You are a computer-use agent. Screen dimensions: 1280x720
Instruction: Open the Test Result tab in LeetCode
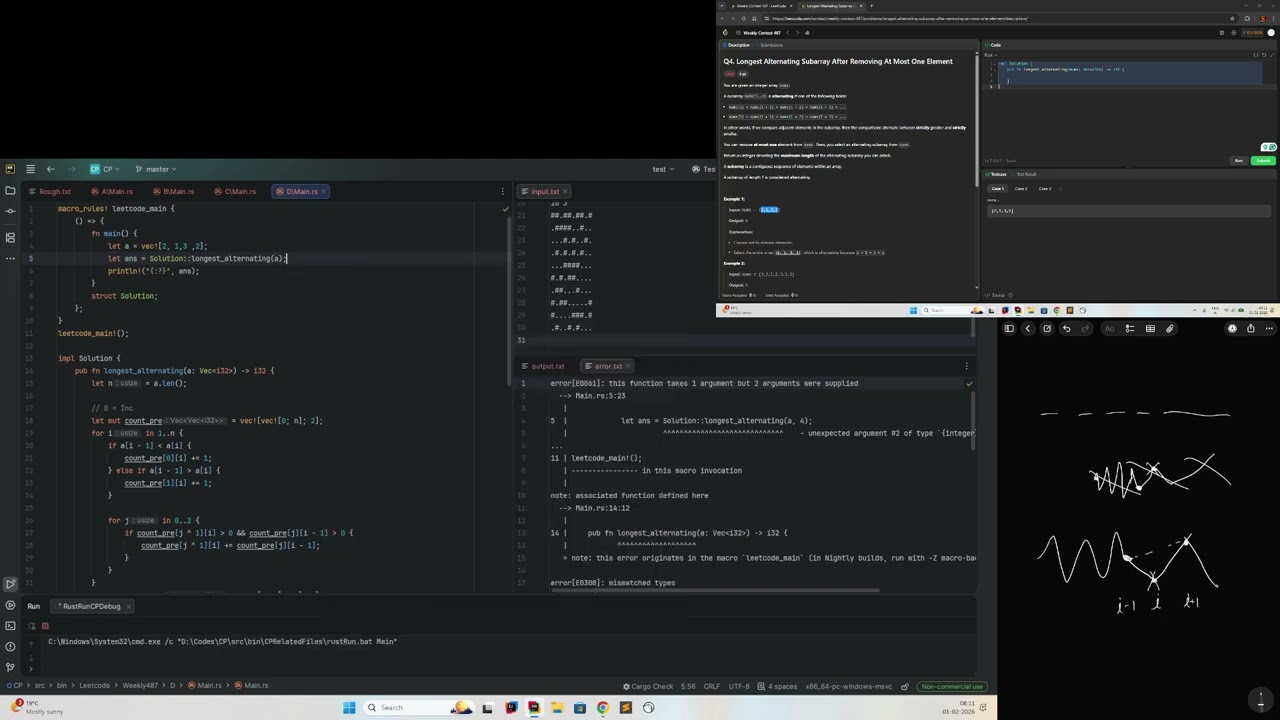click(x=1026, y=174)
